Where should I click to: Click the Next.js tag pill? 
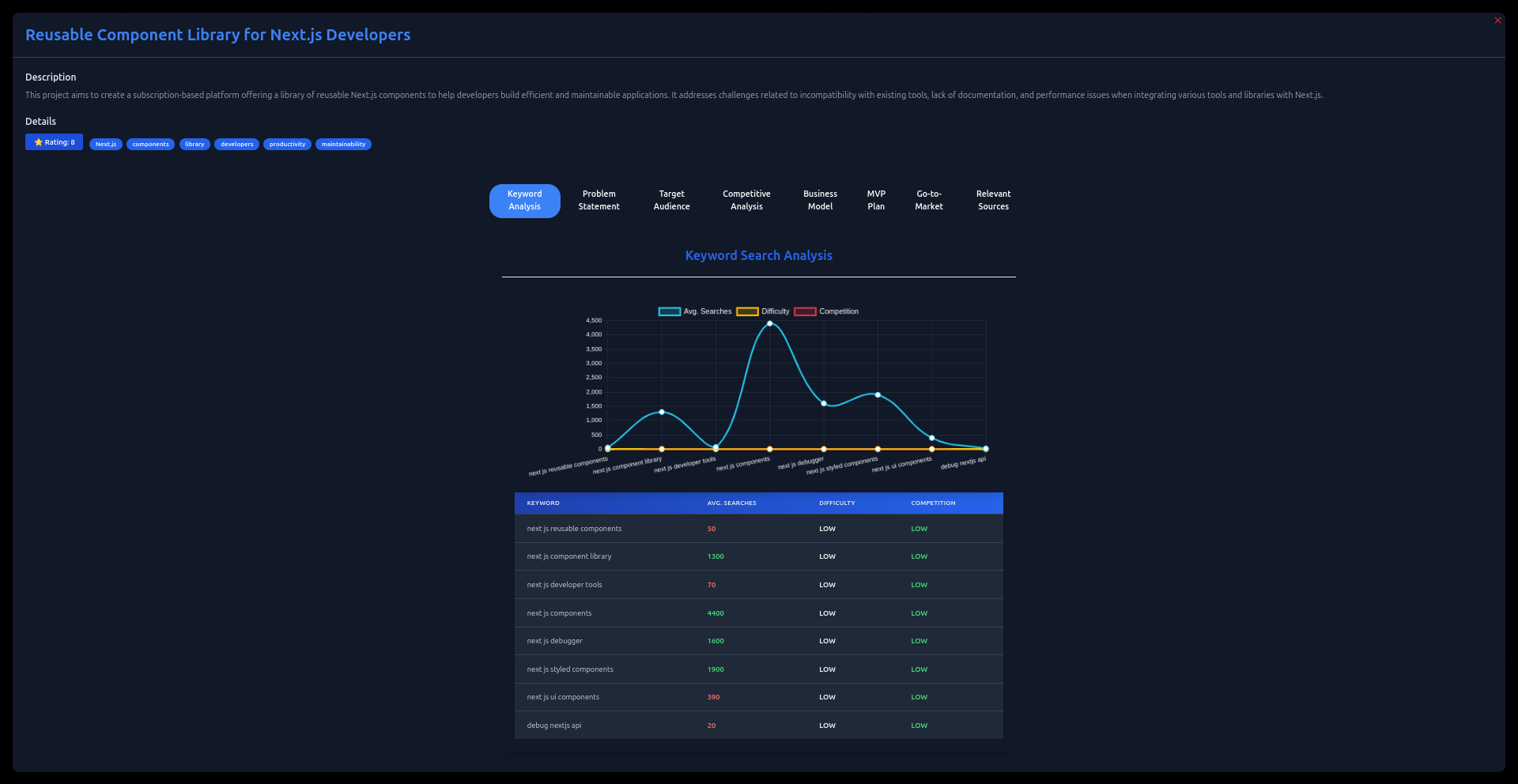pos(106,144)
